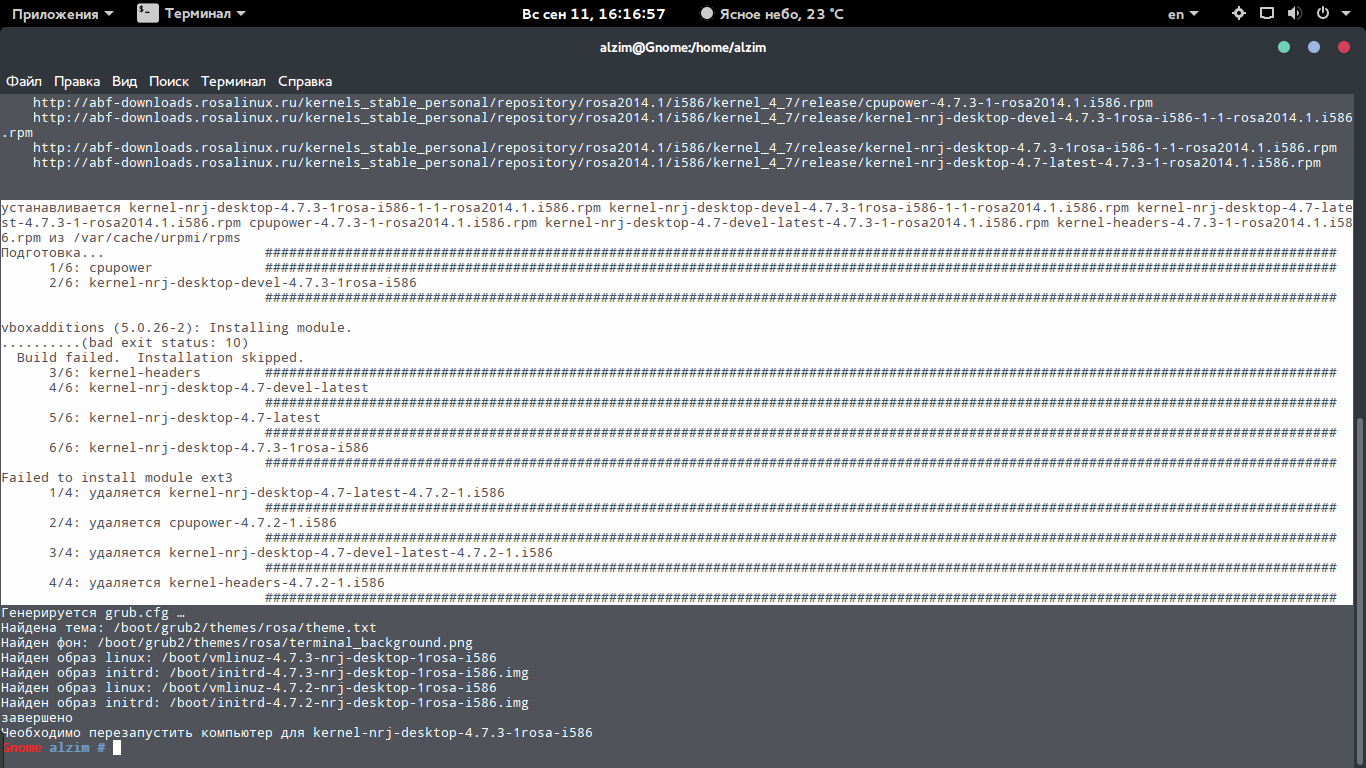
Task: Click the volume speaker icon
Action: click(1294, 14)
